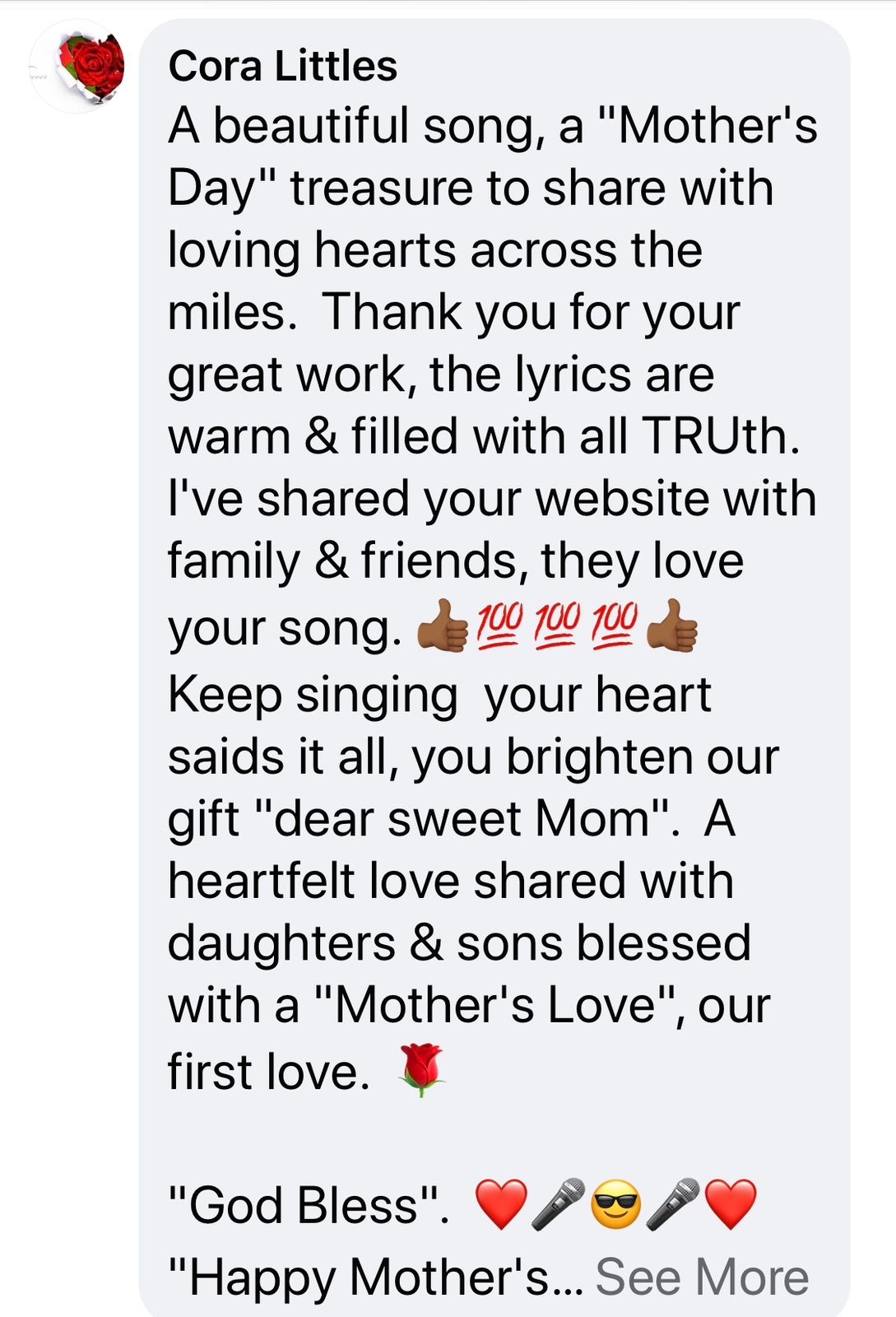Tap the truncated "Happy Mother's..." text
This screenshot has width=896, height=1317.
point(376,1277)
